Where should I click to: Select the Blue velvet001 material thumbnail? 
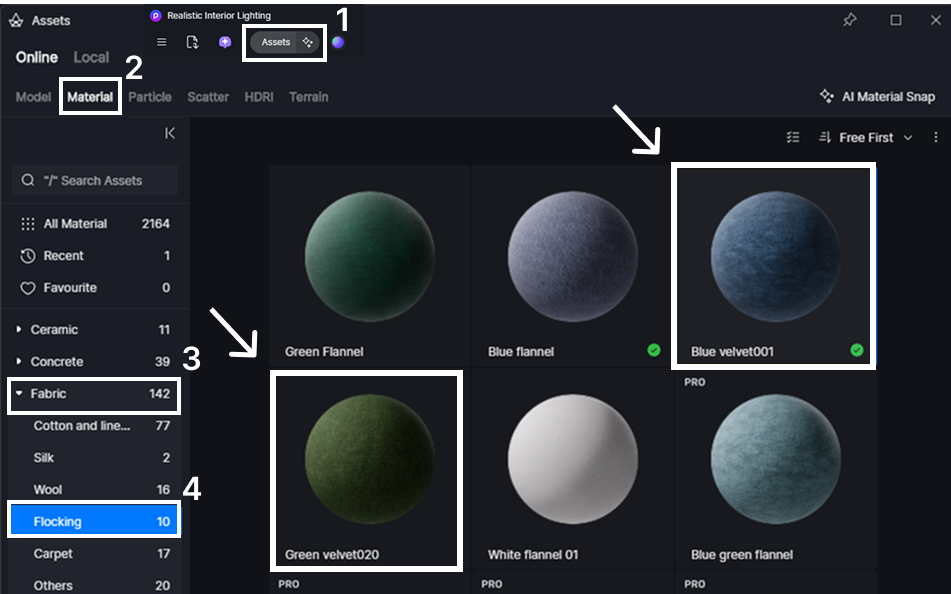pyautogui.click(x=775, y=257)
